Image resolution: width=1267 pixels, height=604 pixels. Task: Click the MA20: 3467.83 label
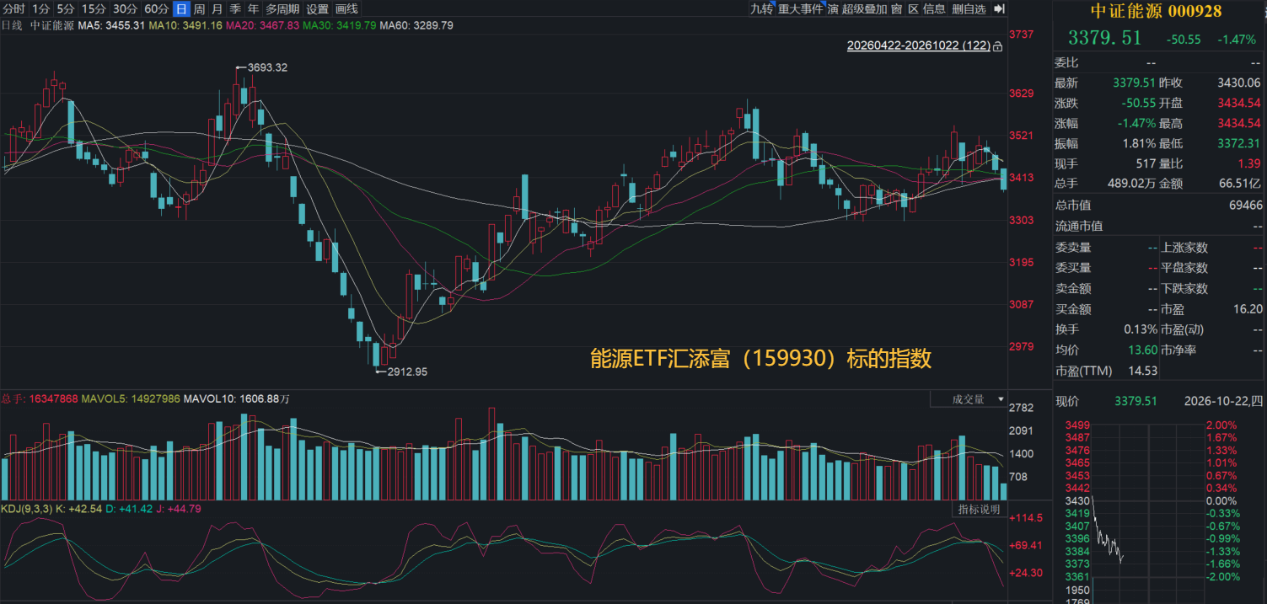(262, 25)
